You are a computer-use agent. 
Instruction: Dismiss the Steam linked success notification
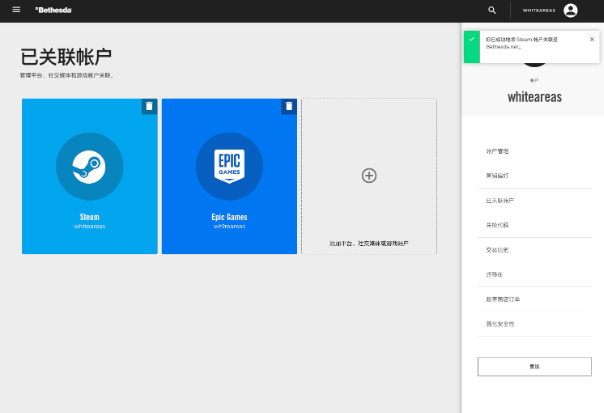592,39
